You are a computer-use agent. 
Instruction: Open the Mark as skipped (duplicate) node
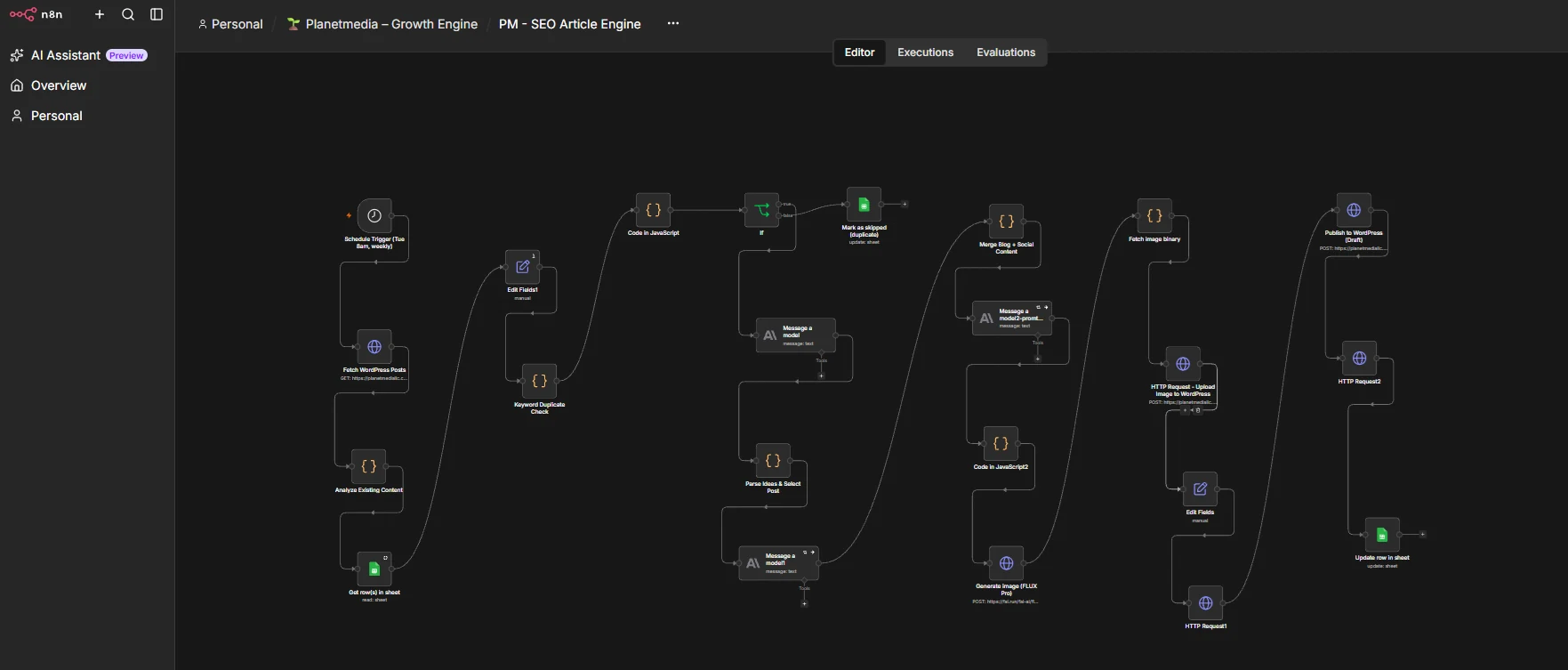864,205
